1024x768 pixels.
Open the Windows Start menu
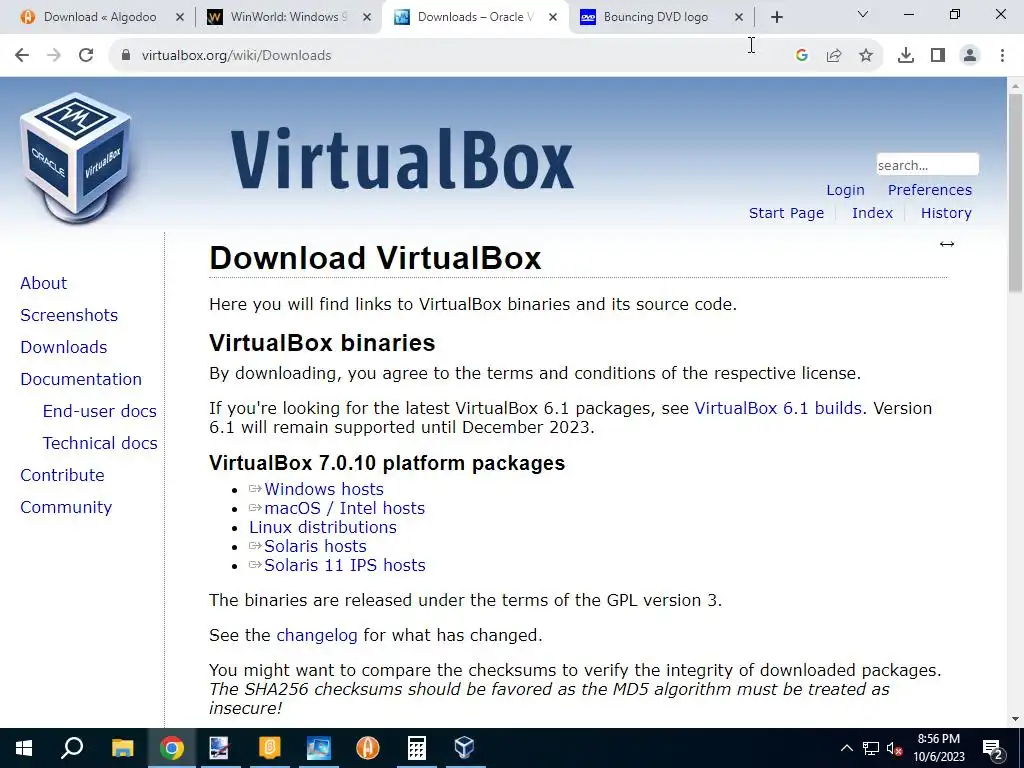[24, 748]
